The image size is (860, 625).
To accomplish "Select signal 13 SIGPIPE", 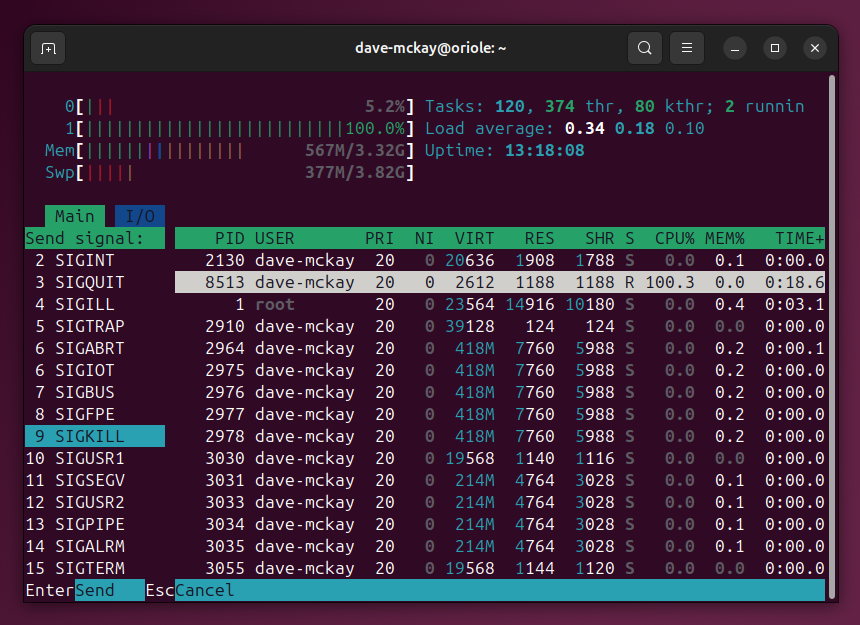I will [95, 524].
